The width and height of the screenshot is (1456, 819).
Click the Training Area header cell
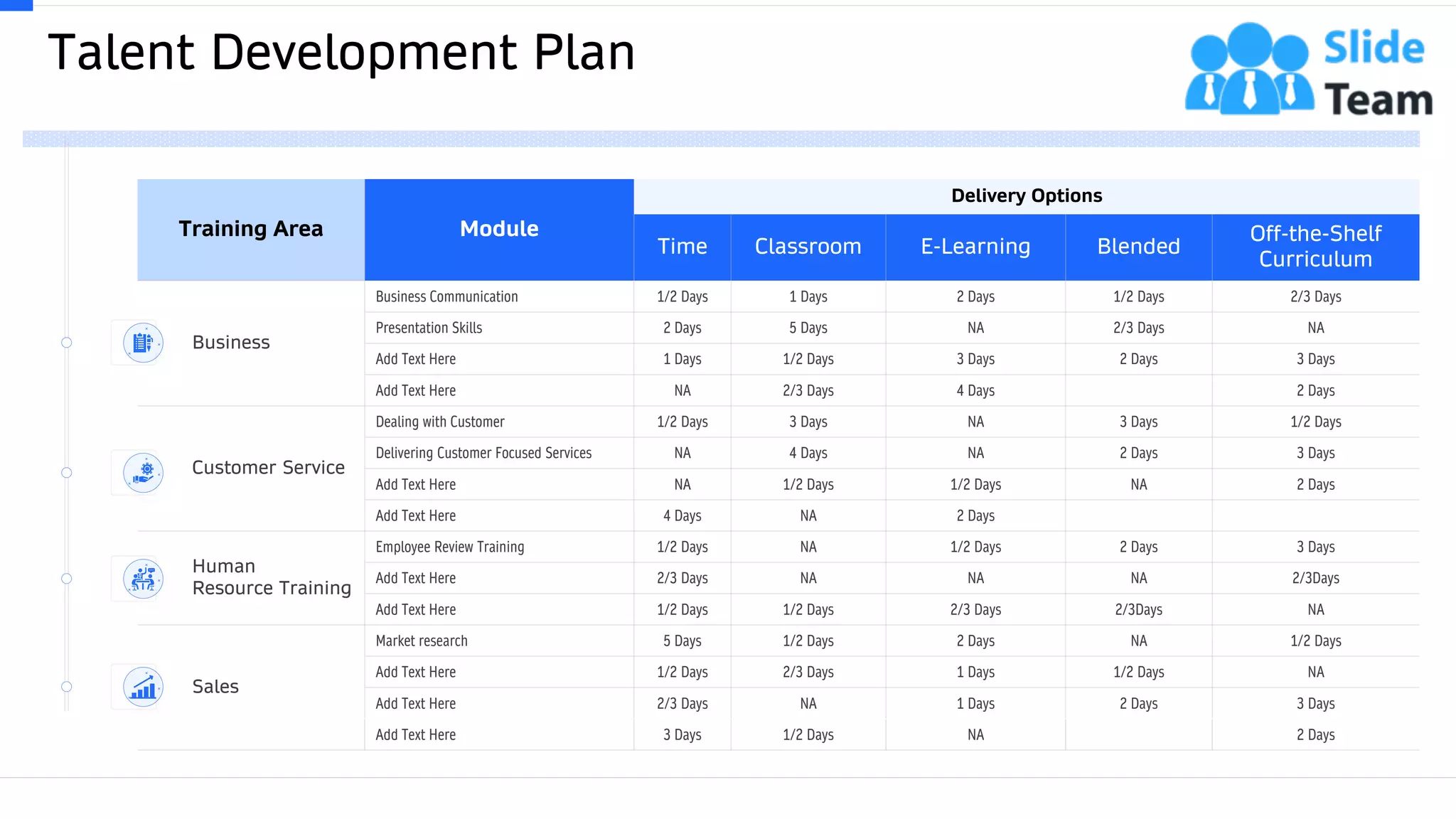251,230
